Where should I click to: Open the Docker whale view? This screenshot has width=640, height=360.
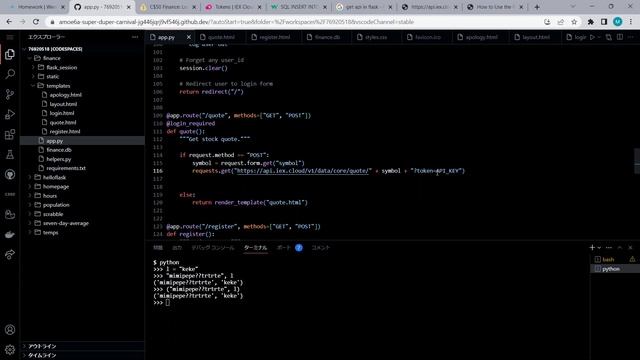(x=10, y=234)
